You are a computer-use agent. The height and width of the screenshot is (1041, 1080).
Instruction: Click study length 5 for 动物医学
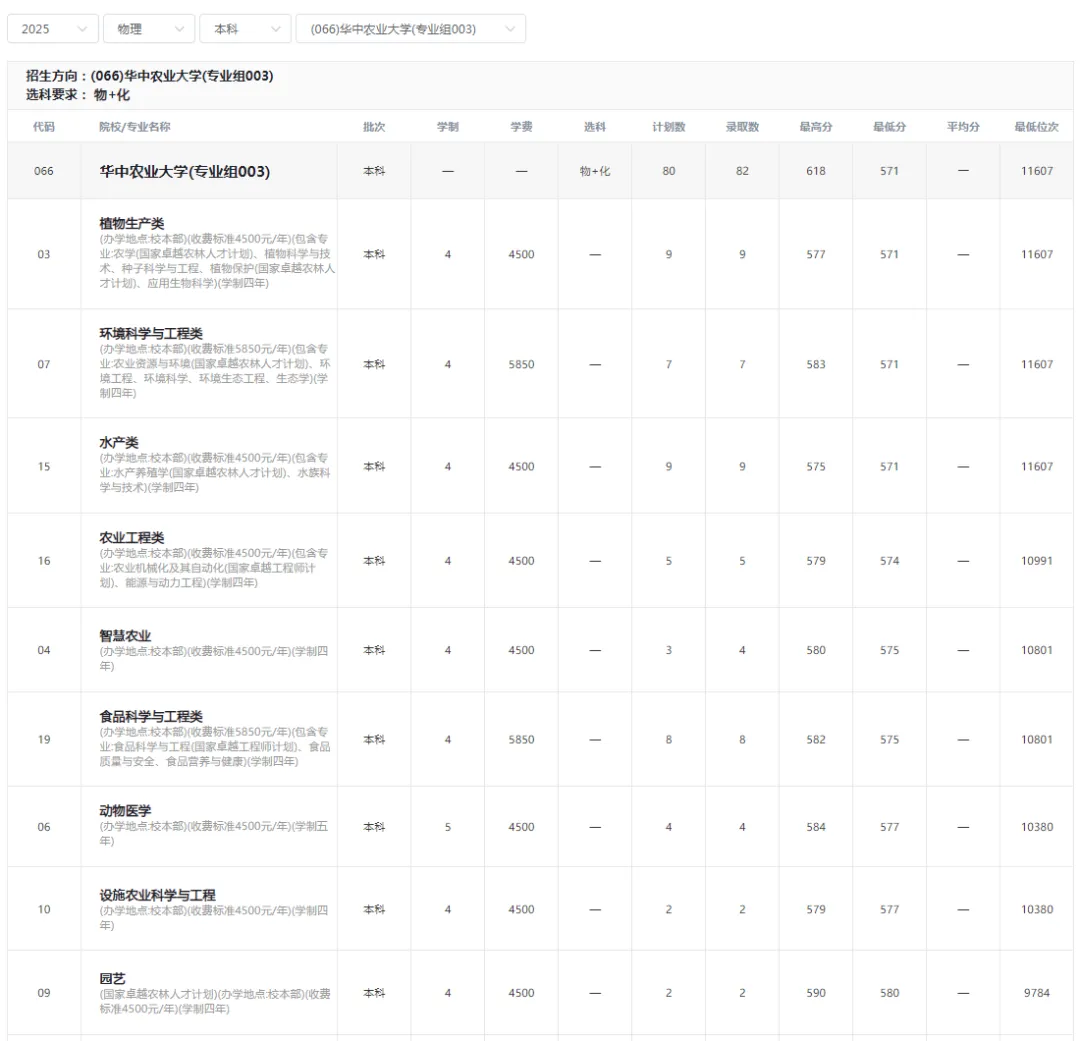tap(448, 827)
